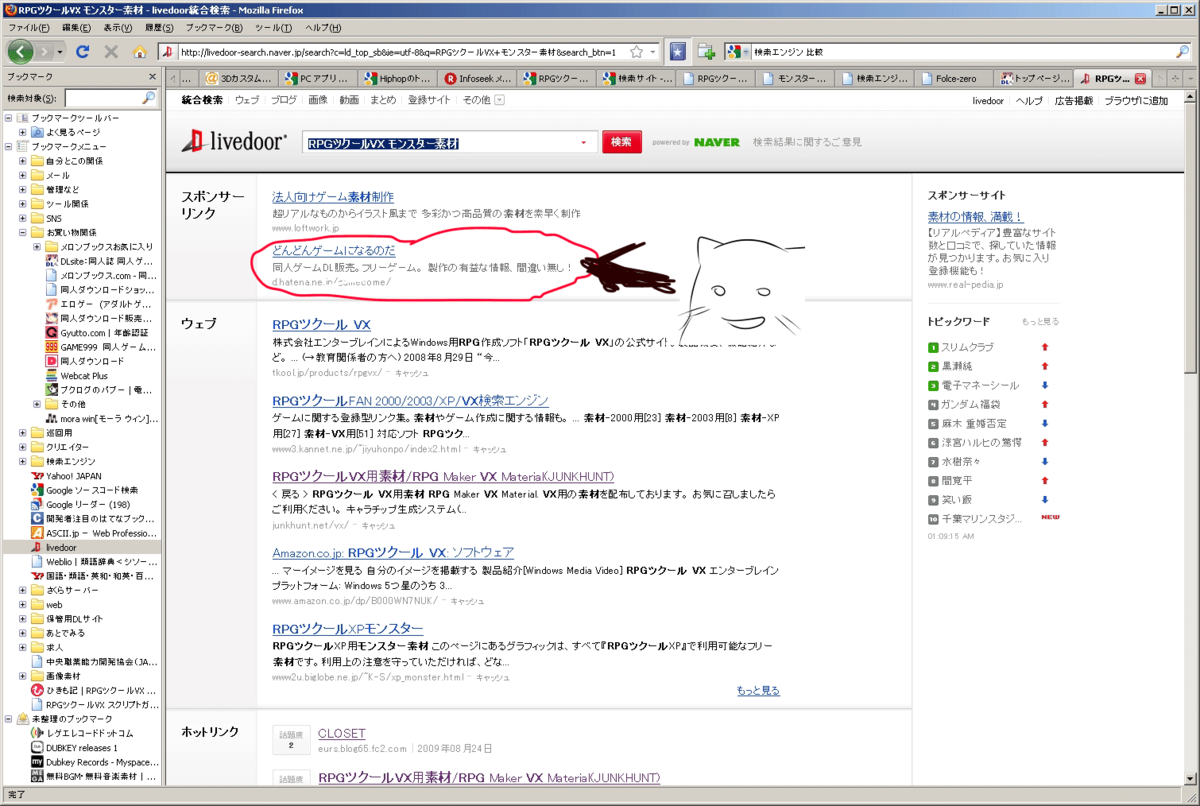Bookmark this page with the star in URL bar

point(637,51)
